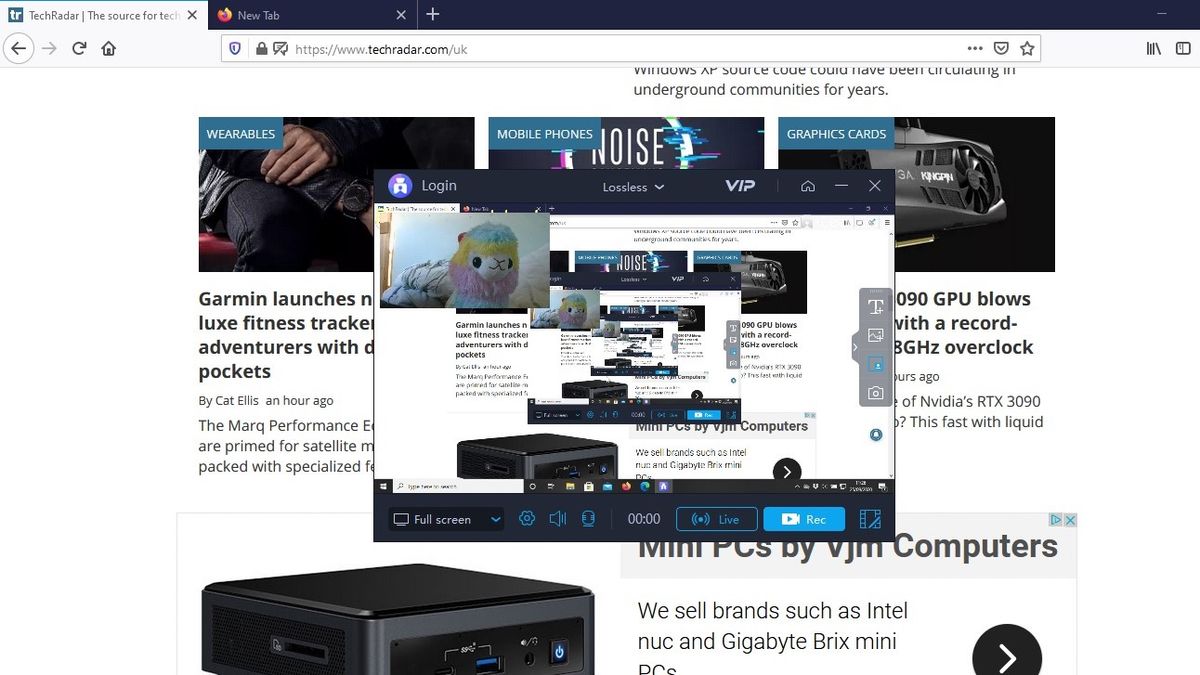This screenshot has height=675, width=1200.
Task: Open the Image overlay tool
Action: click(x=875, y=335)
